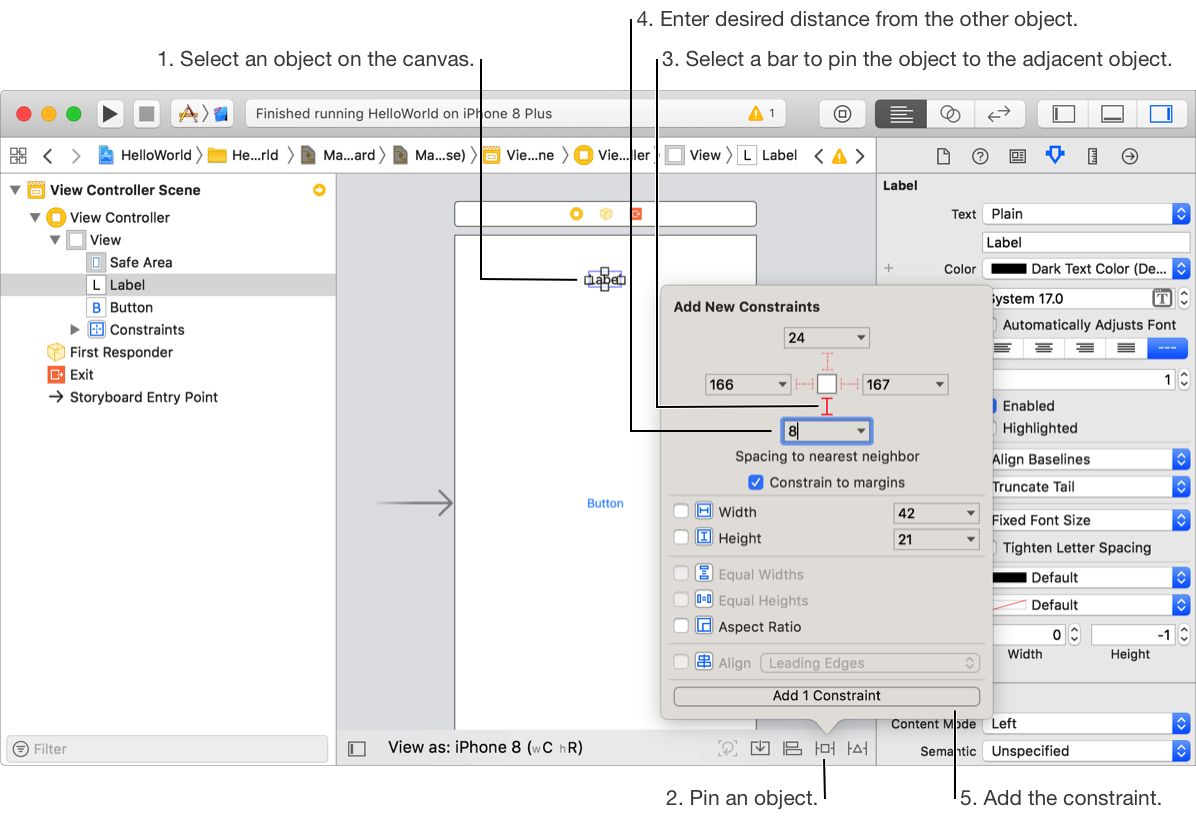Open the Semantic dropdown set to Unspecified
This screenshot has width=1196, height=816.
[1086, 751]
